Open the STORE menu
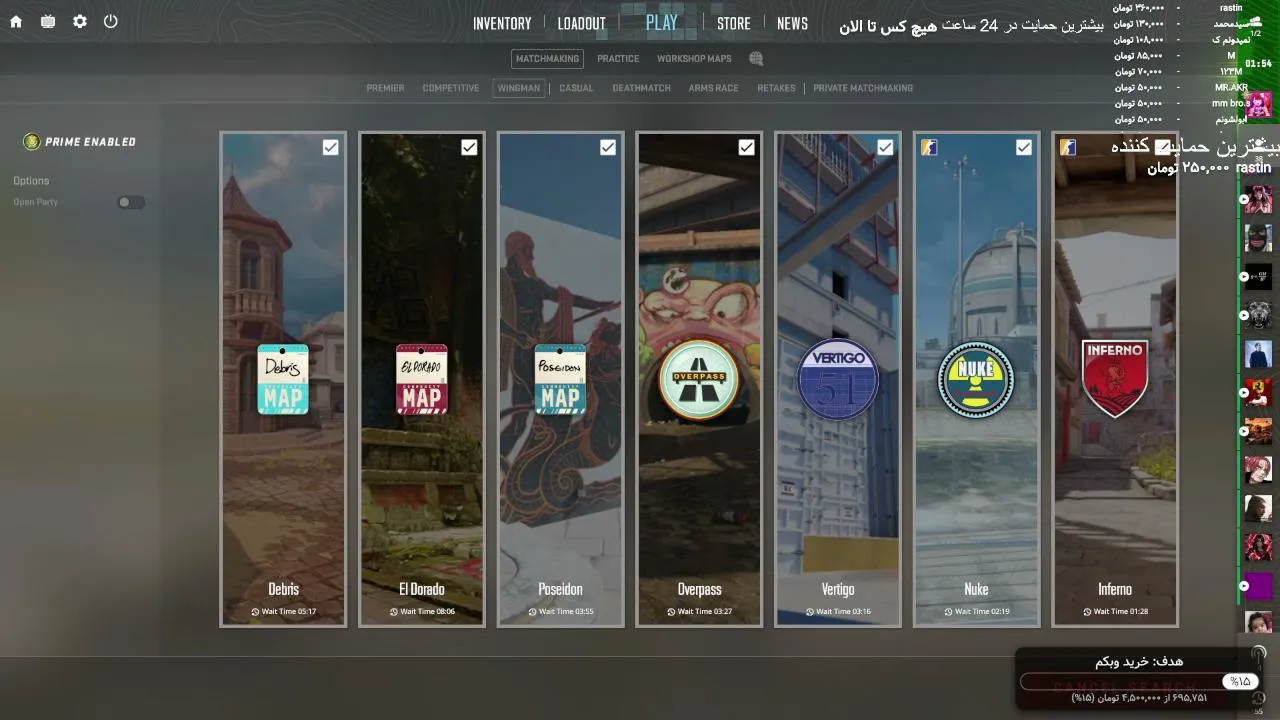The image size is (1280, 720). click(734, 24)
